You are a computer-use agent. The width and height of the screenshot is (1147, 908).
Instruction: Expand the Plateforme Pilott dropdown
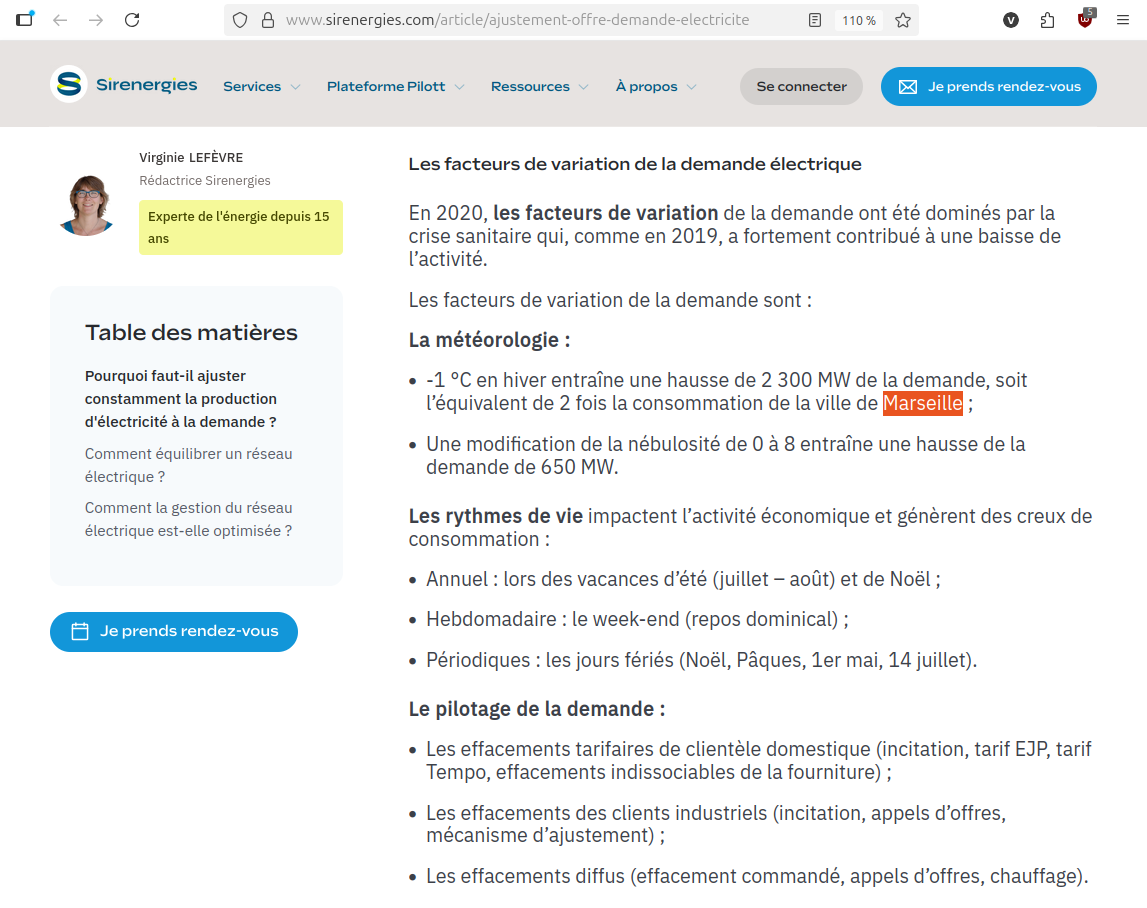(395, 87)
